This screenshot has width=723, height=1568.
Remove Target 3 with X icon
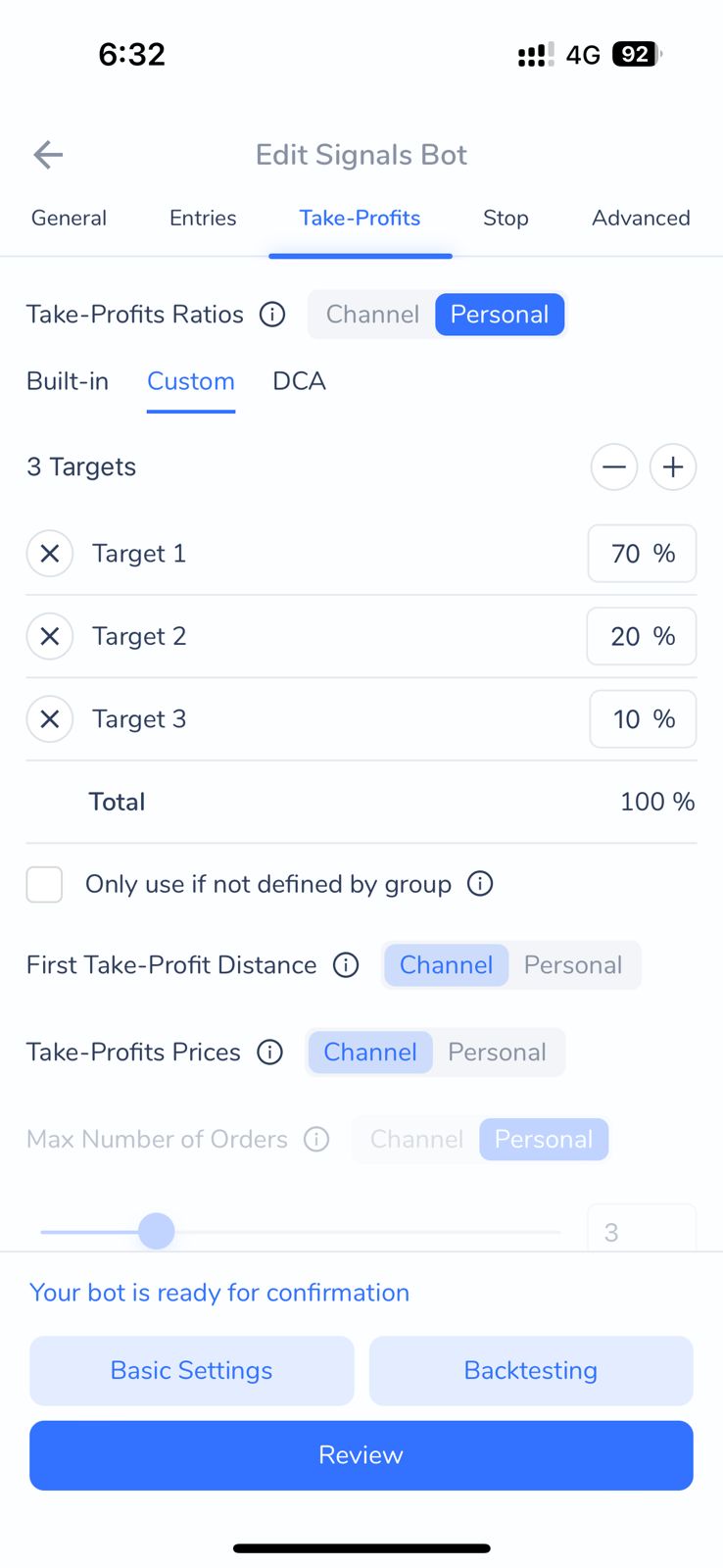coord(50,719)
